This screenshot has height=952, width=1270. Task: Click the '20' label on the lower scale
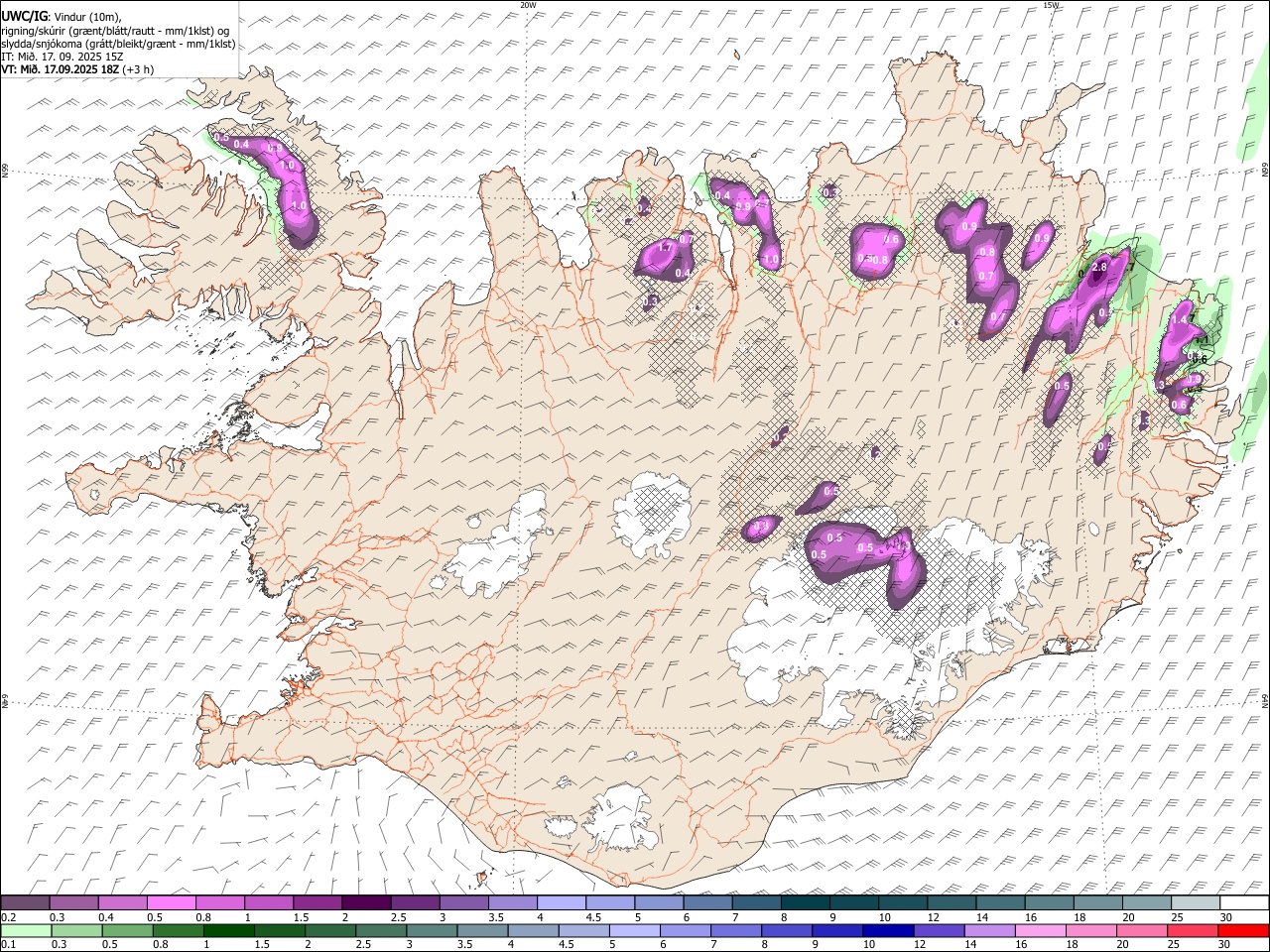point(1121,945)
